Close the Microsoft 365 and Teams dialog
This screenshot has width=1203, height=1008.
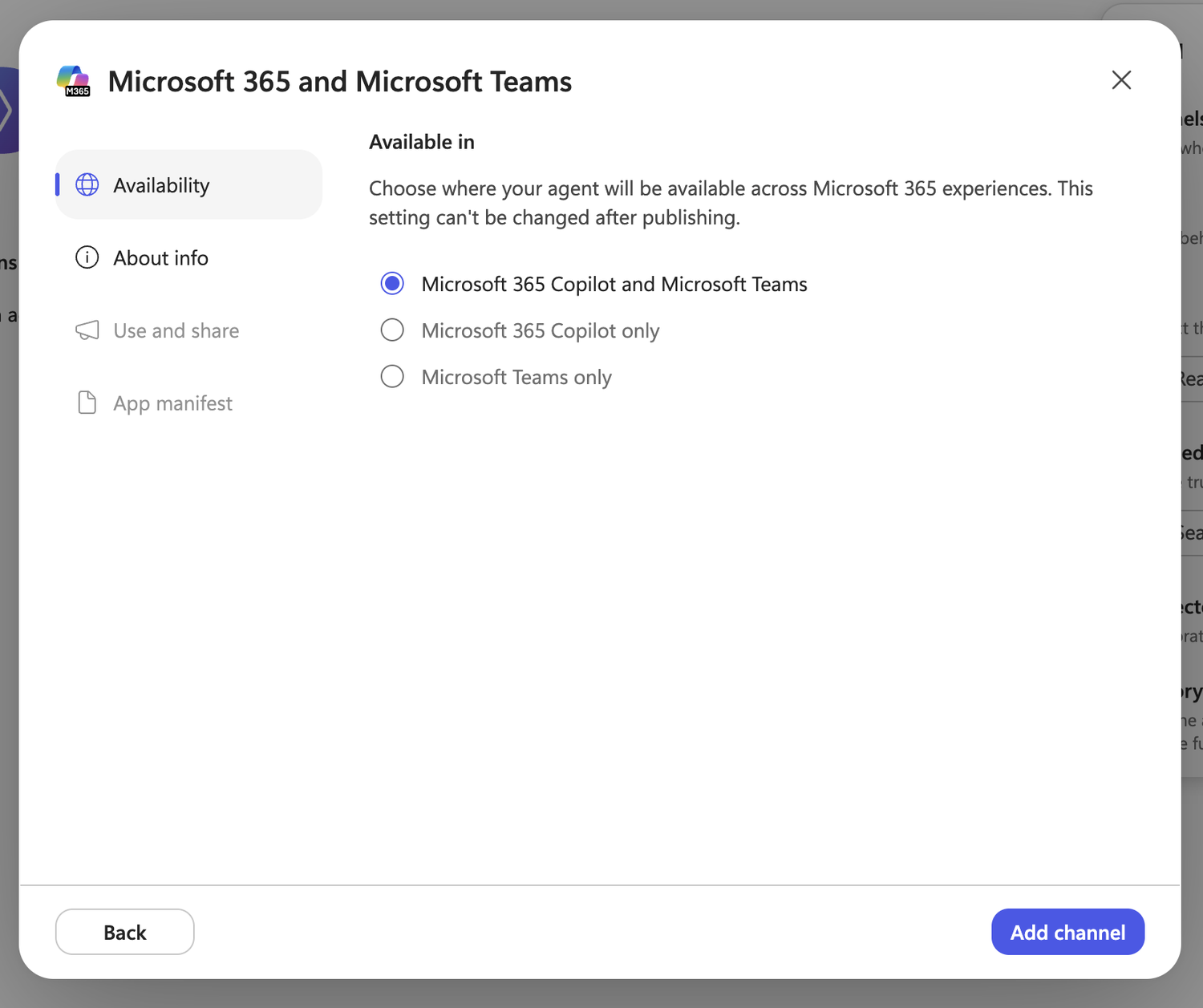point(1121,80)
